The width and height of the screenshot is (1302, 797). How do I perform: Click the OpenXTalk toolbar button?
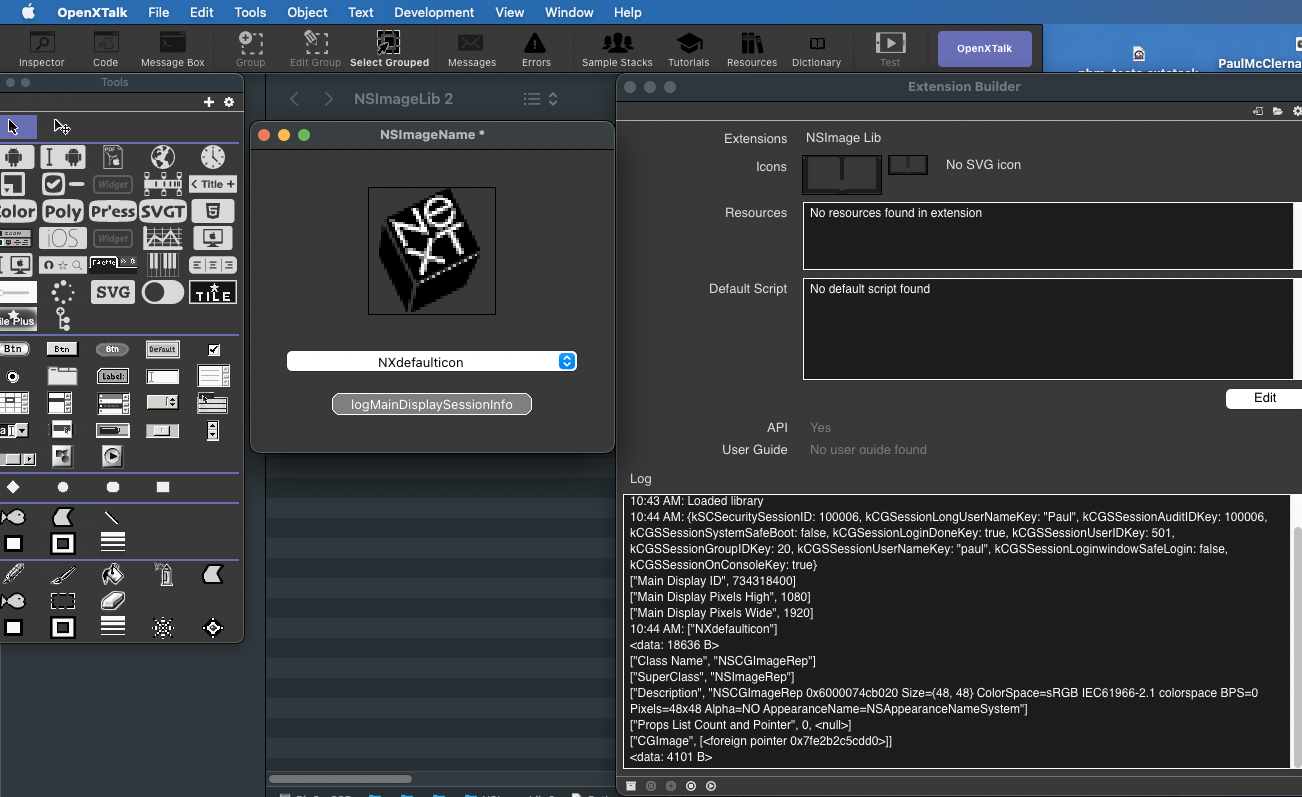[985, 48]
